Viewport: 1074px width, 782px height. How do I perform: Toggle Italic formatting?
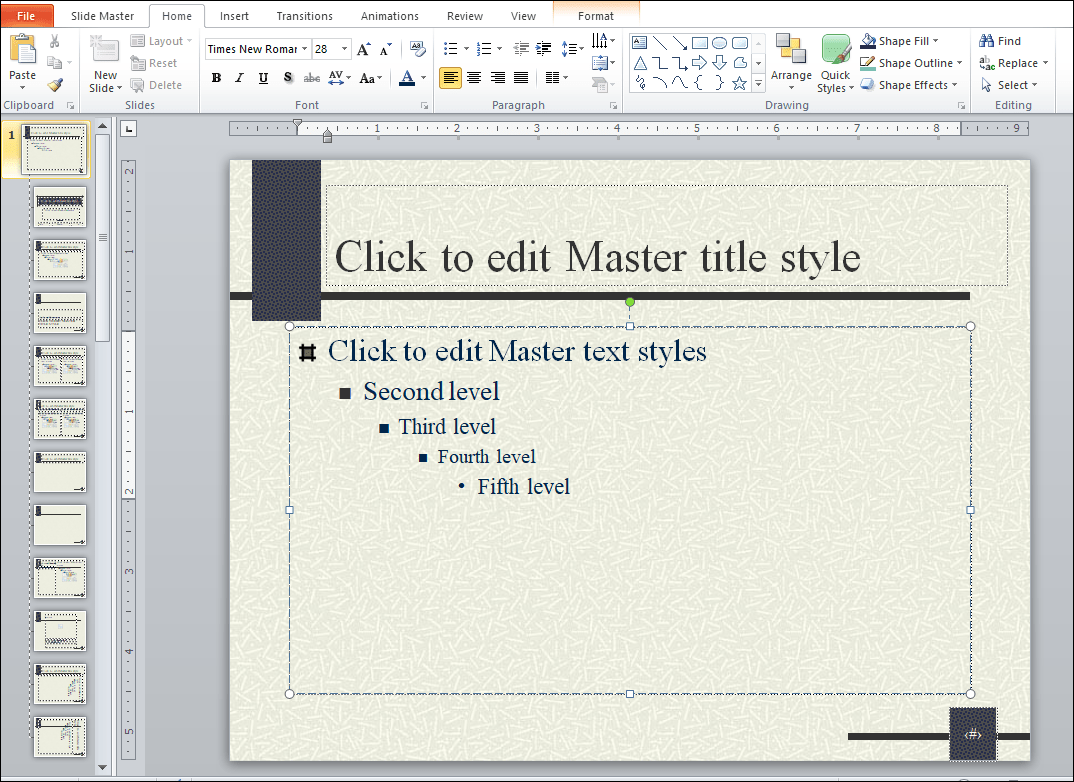pyautogui.click(x=239, y=77)
